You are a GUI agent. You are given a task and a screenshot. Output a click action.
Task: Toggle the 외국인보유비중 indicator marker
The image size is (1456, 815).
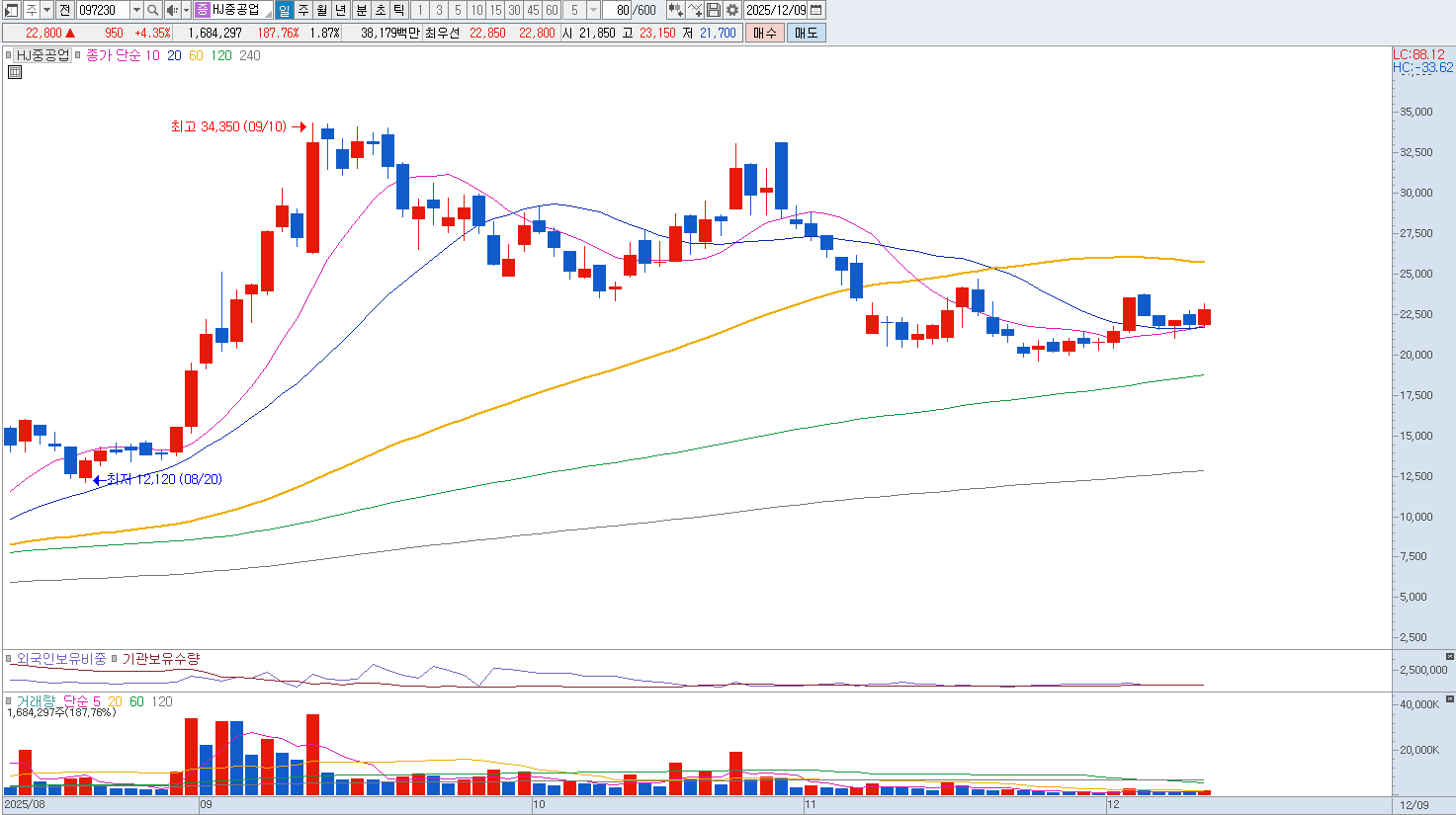point(9,658)
